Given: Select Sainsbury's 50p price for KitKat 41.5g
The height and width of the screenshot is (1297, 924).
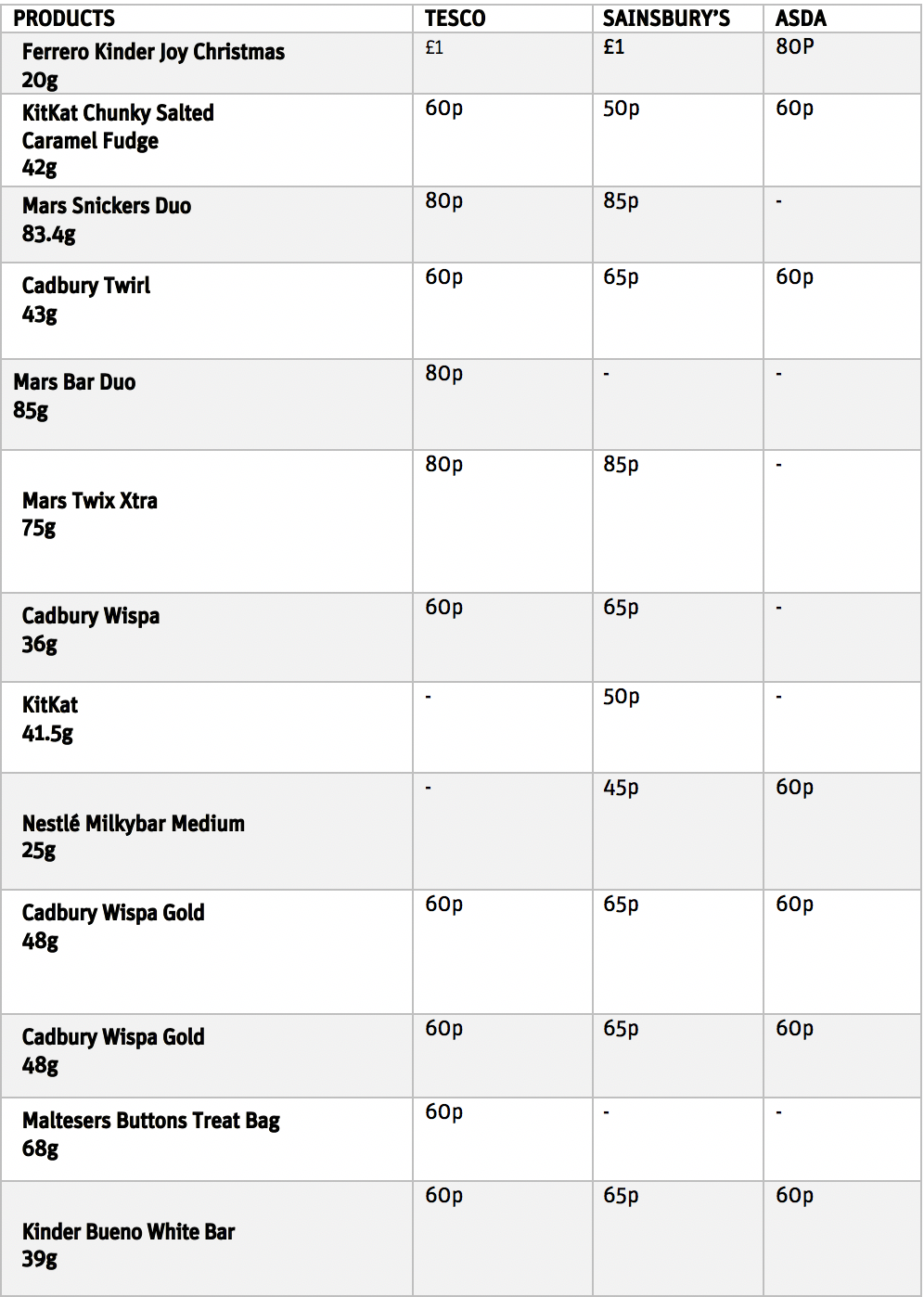Looking at the screenshot, I should click(x=621, y=697).
